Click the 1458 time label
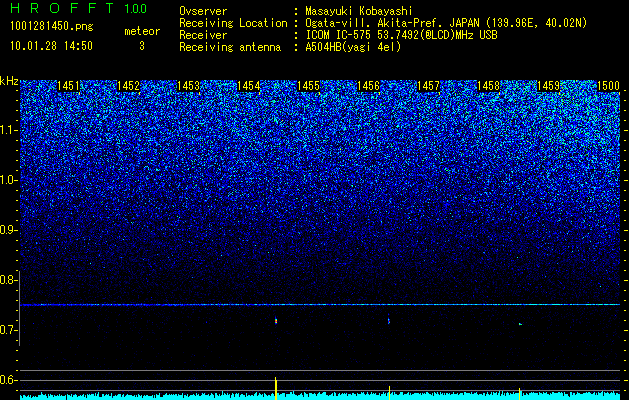The width and height of the screenshot is (629, 400). tap(489, 86)
